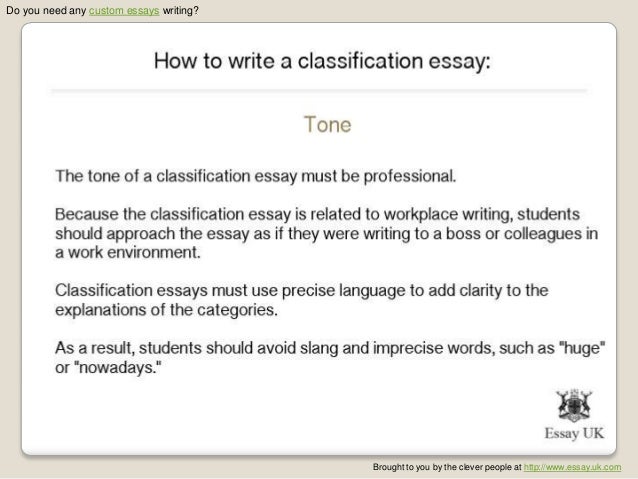Click the paragraph starting 'As a result, students'
Image resolution: width=638 pixels, height=479 pixels.
tap(330, 358)
